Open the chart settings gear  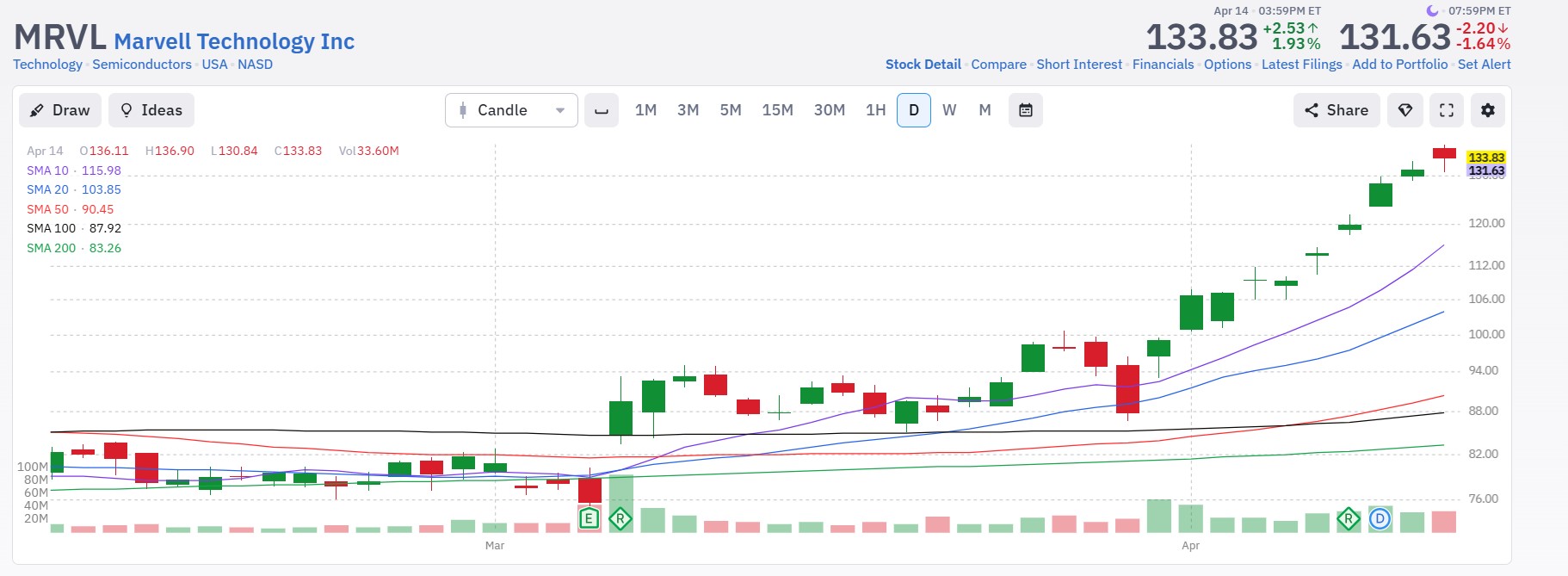tap(1487, 110)
